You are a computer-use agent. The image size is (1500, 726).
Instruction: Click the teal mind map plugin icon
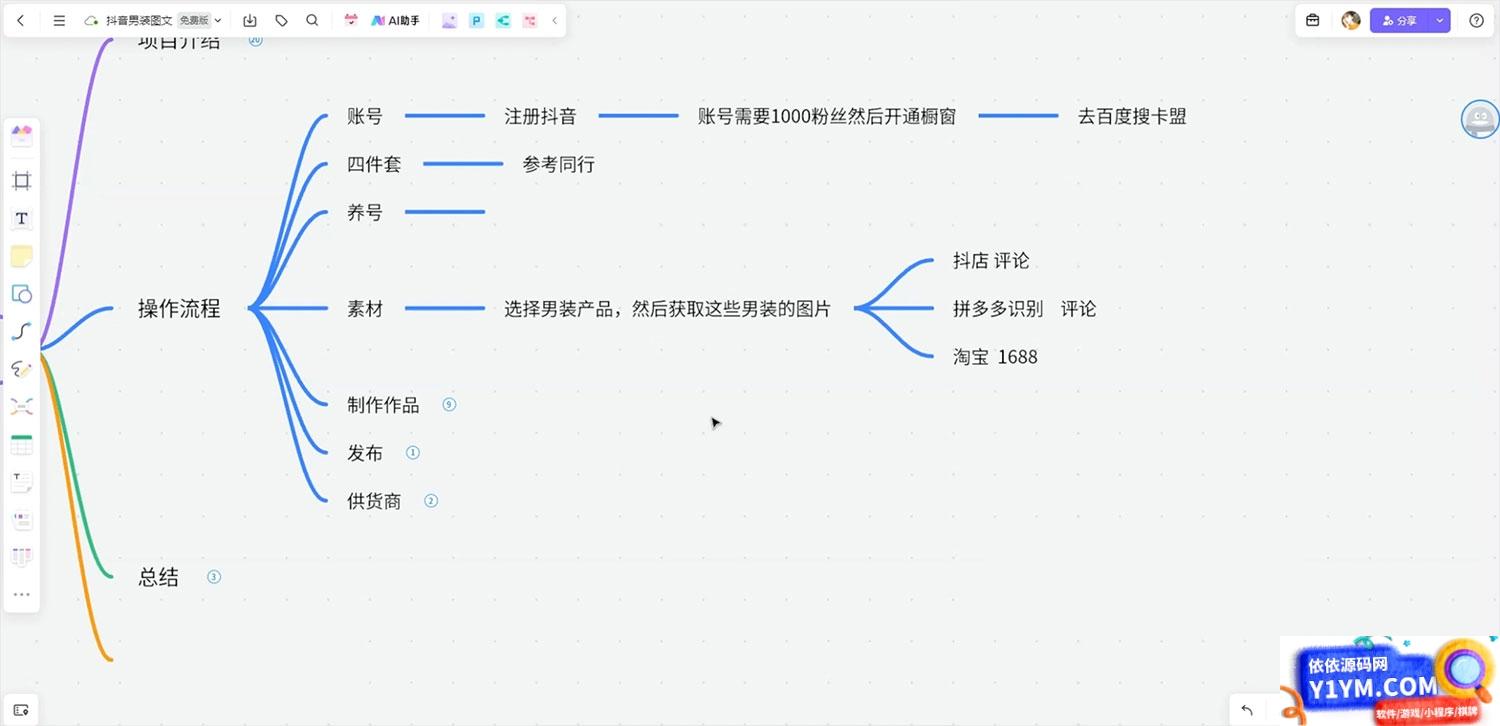pos(503,20)
